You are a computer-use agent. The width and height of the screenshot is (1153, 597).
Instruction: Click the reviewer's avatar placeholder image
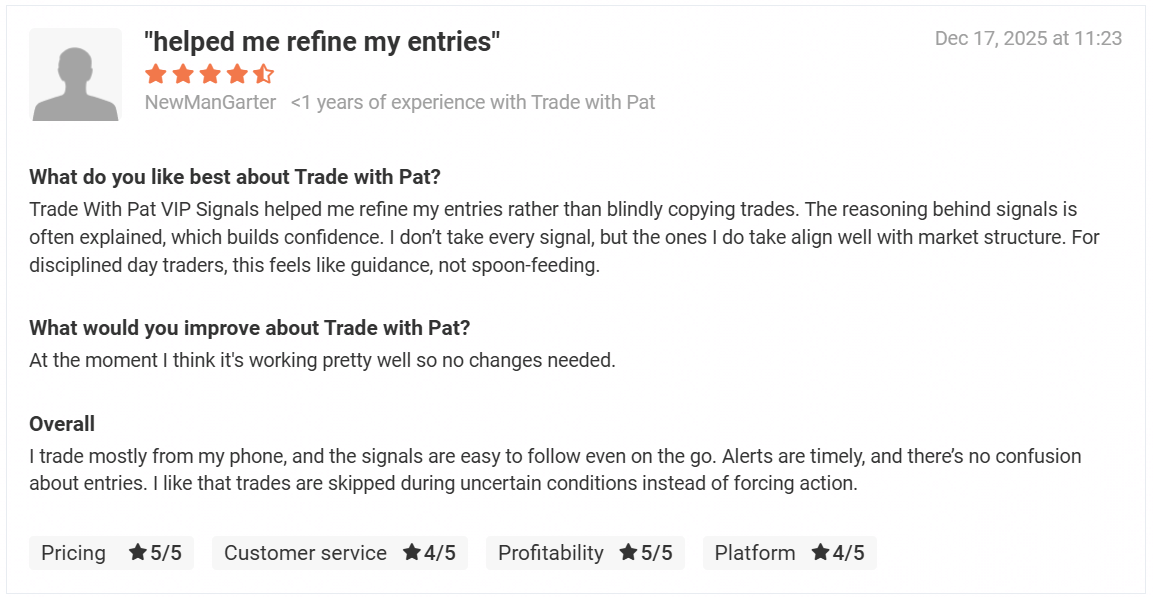point(75,75)
